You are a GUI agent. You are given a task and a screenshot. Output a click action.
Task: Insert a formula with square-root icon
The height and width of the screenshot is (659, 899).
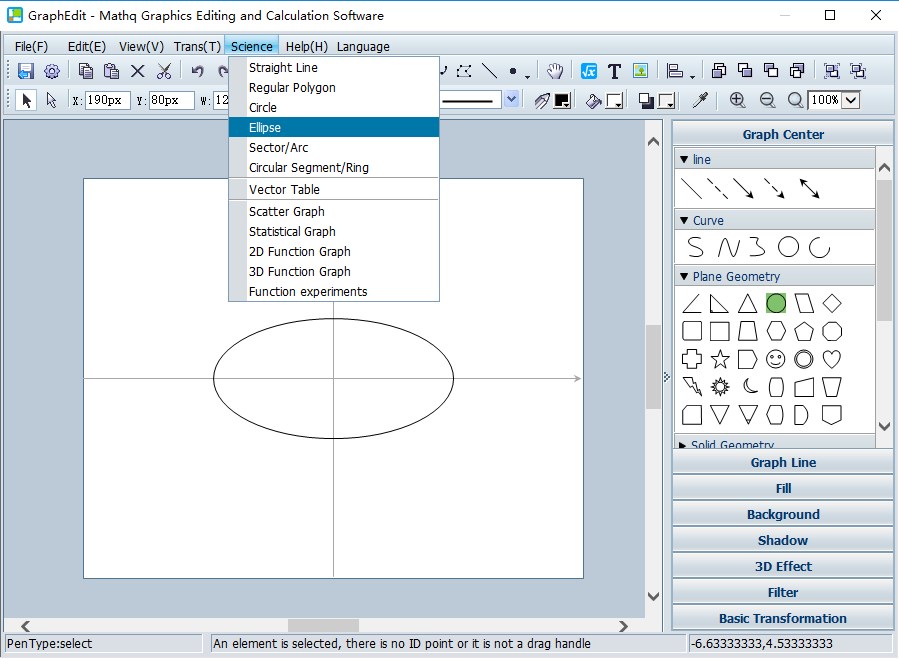point(588,71)
